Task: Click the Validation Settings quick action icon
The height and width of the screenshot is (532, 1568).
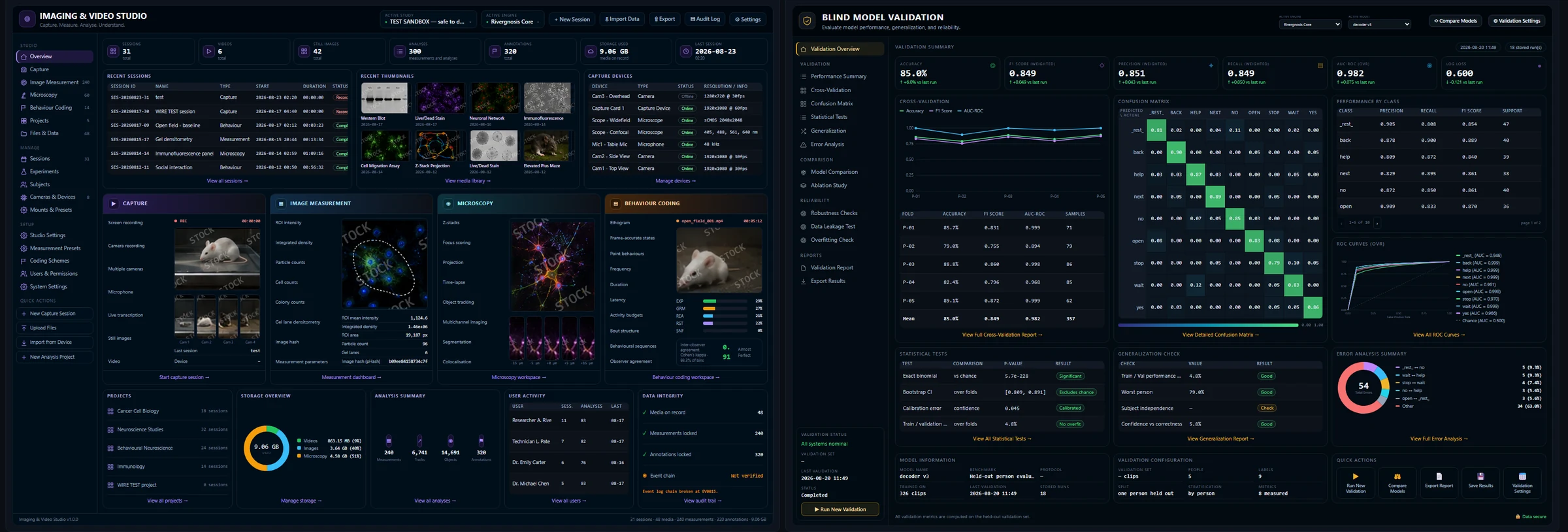Action: pyautogui.click(x=1522, y=476)
